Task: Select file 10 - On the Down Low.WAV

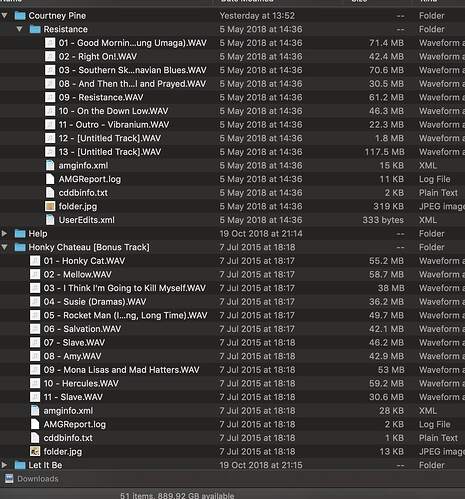Action: tap(113, 111)
